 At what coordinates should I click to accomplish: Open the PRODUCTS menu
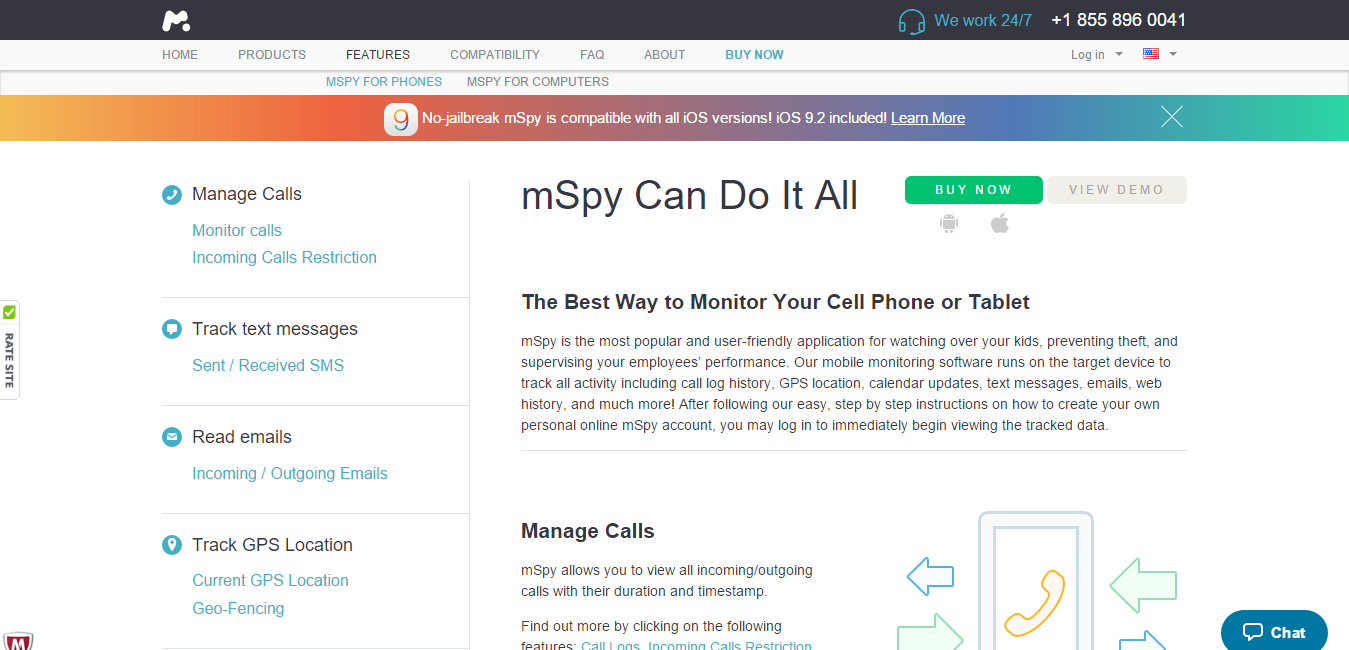(x=272, y=55)
